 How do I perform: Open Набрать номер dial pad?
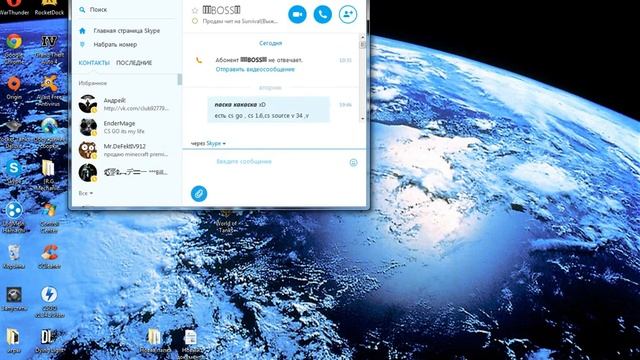(x=115, y=44)
